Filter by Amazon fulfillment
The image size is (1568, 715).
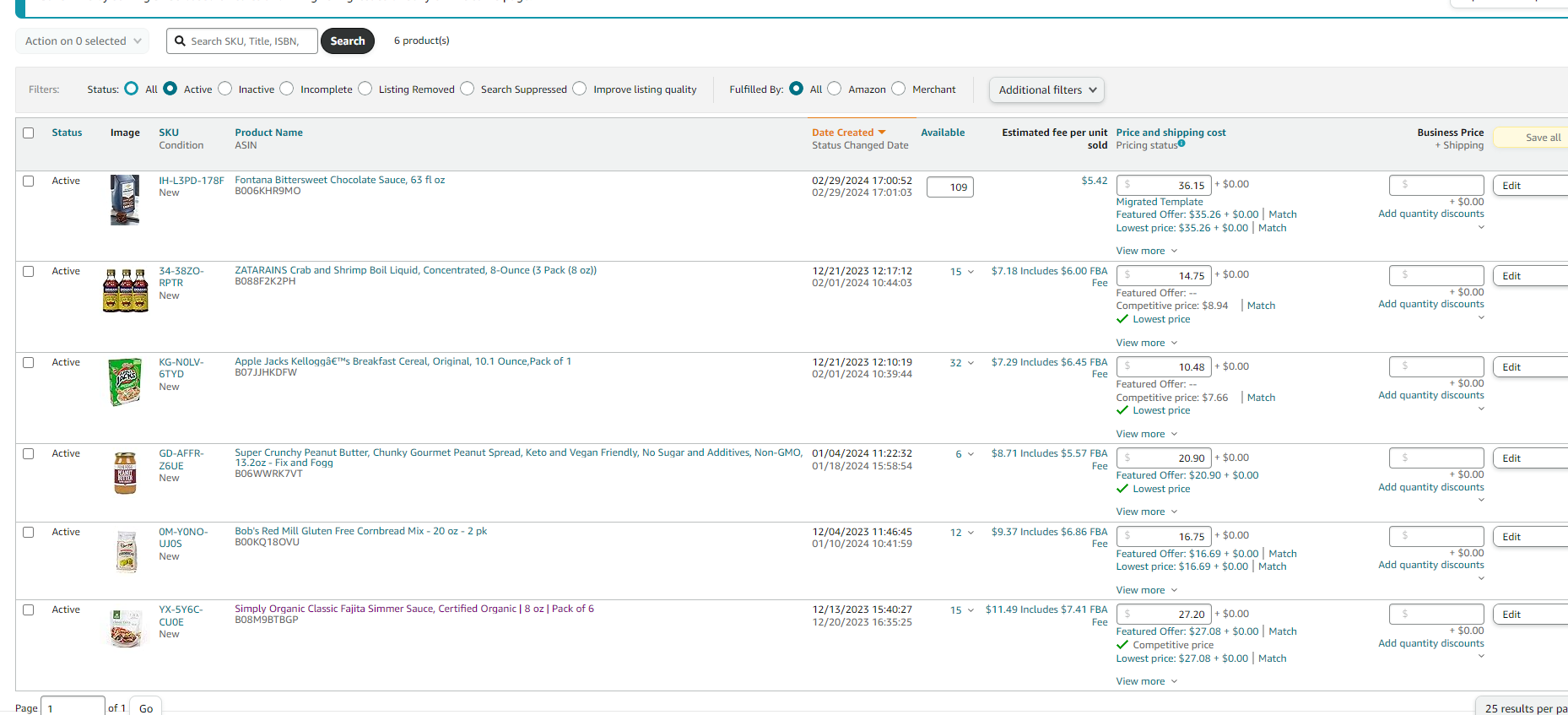click(x=835, y=89)
